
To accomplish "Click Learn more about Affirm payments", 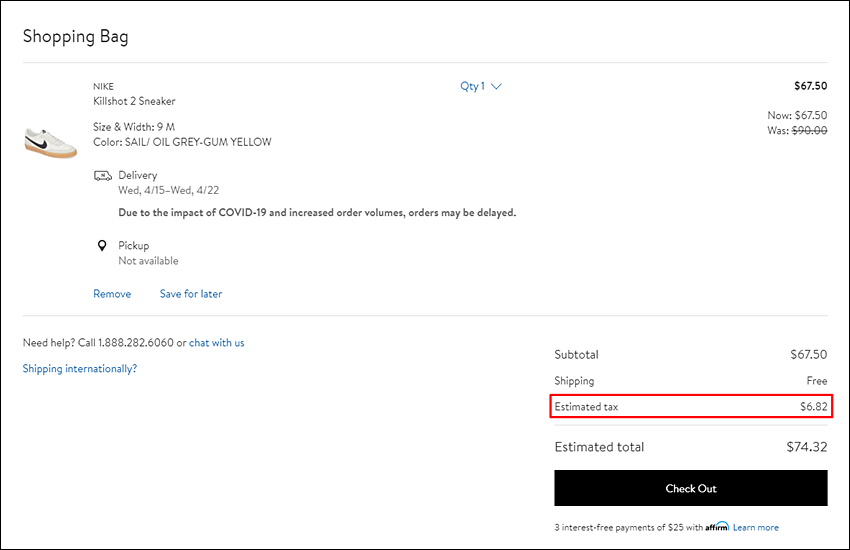I will click(x=756, y=527).
